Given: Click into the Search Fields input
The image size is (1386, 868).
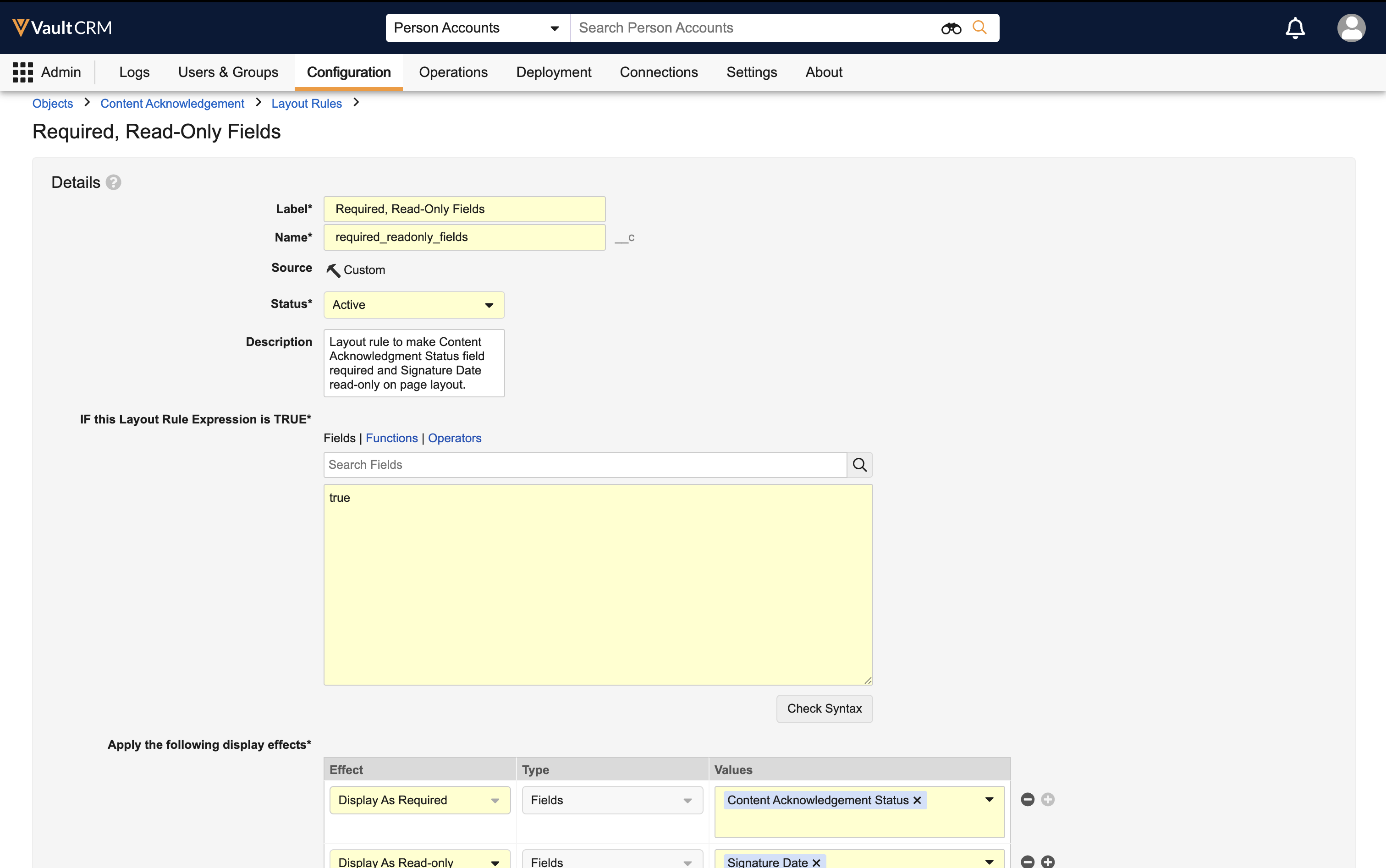Looking at the screenshot, I should click(584, 465).
